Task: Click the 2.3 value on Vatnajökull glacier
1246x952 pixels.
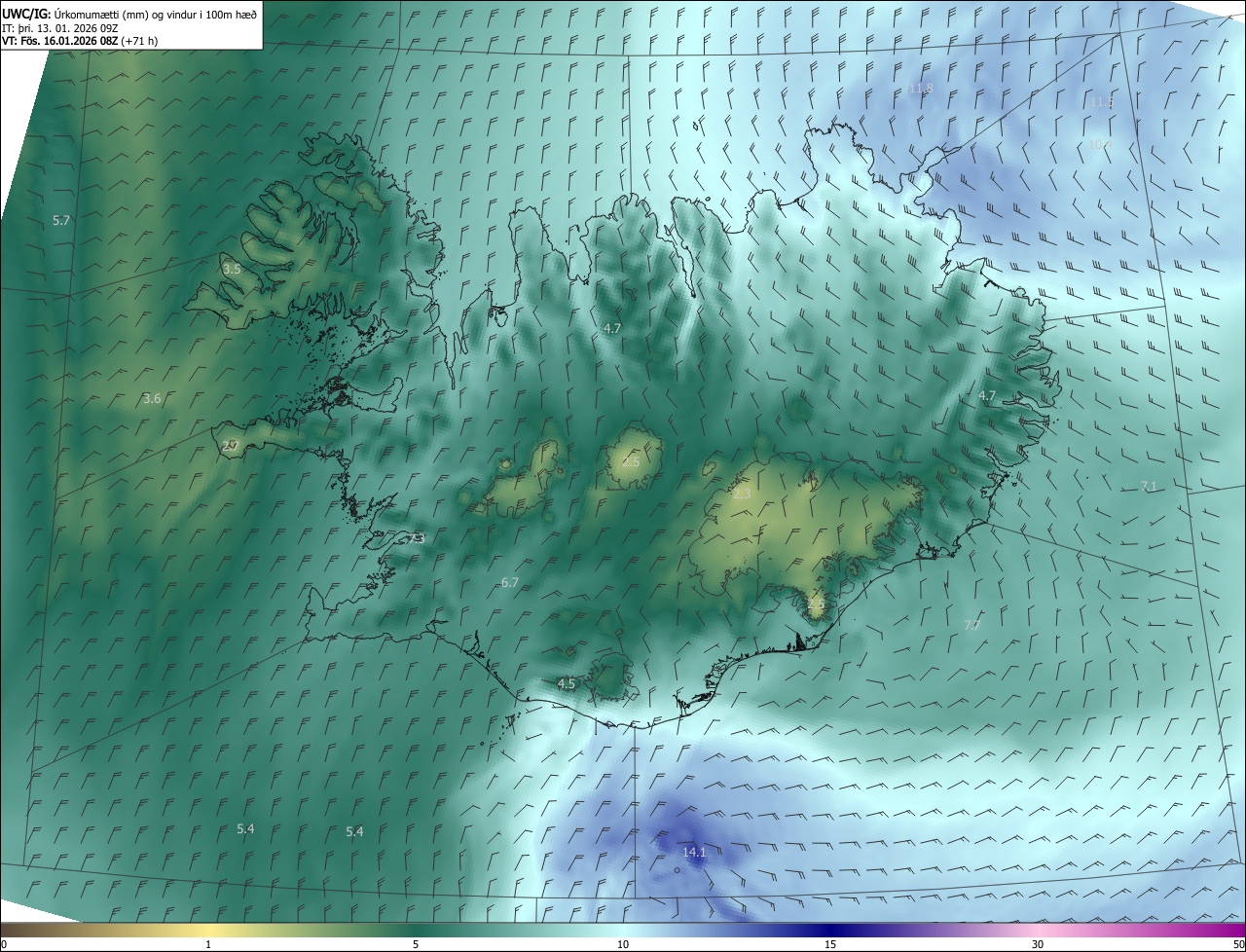Action: 742,494
